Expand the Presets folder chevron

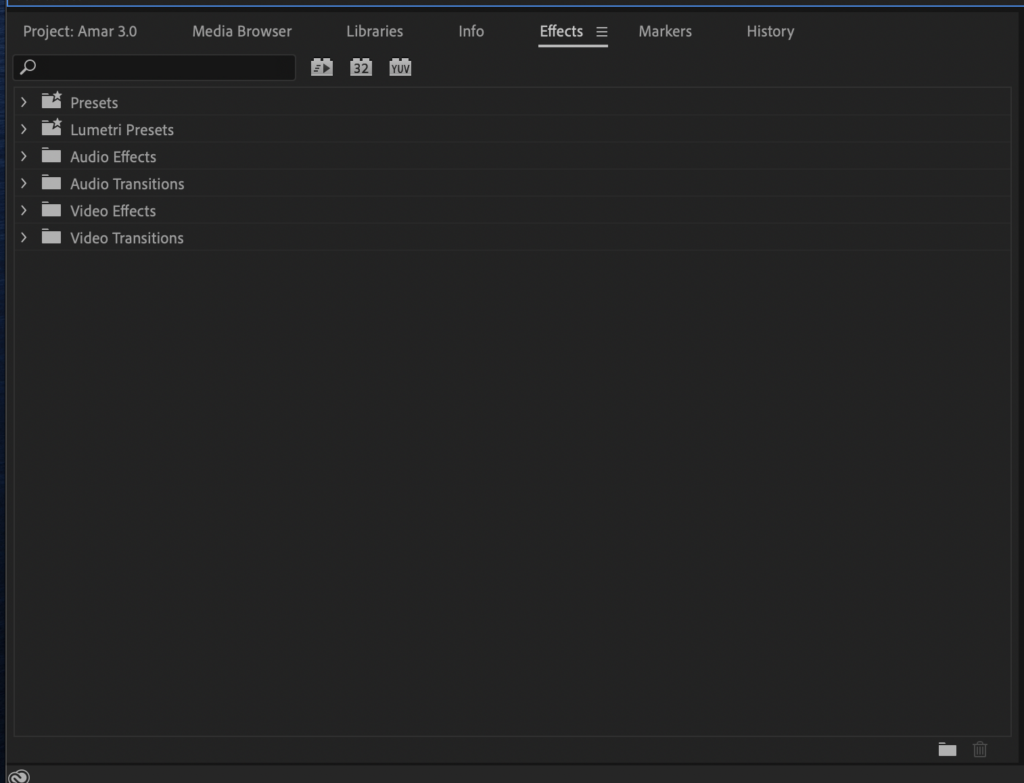pos(24,102)
